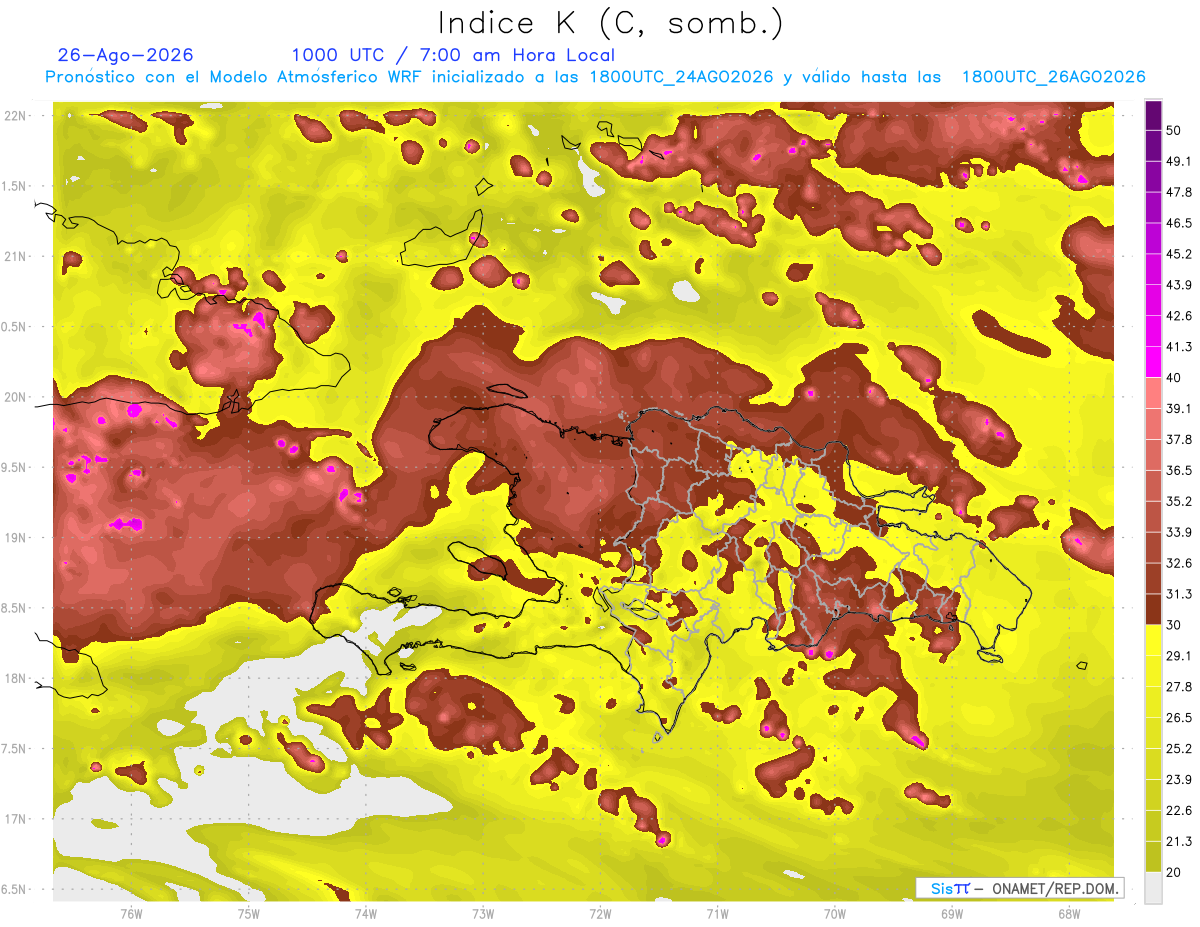Click the 69W longitude label

click(952, 913)
